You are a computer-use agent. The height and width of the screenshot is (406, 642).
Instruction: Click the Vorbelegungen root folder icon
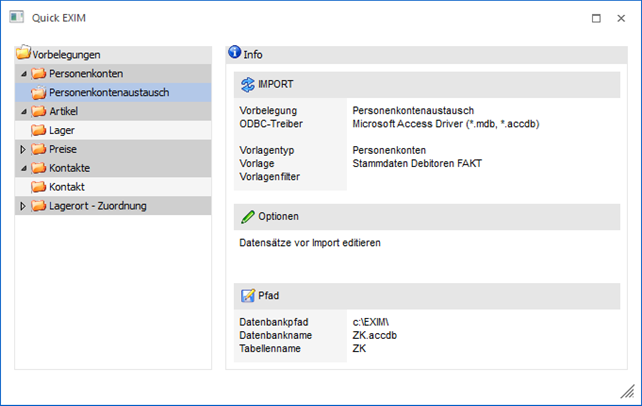(x=23, y=54)
